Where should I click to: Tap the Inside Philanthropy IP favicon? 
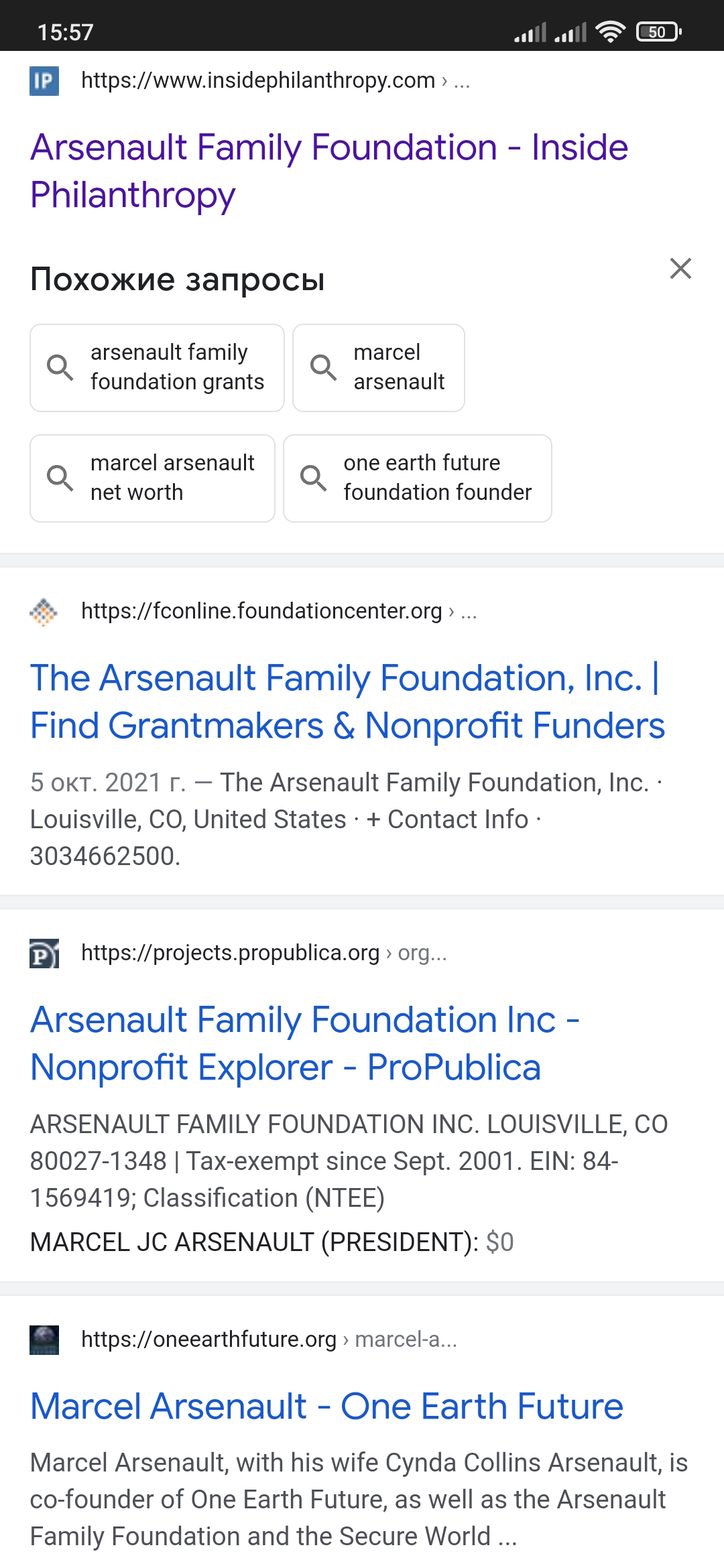(x=44, y=81)
